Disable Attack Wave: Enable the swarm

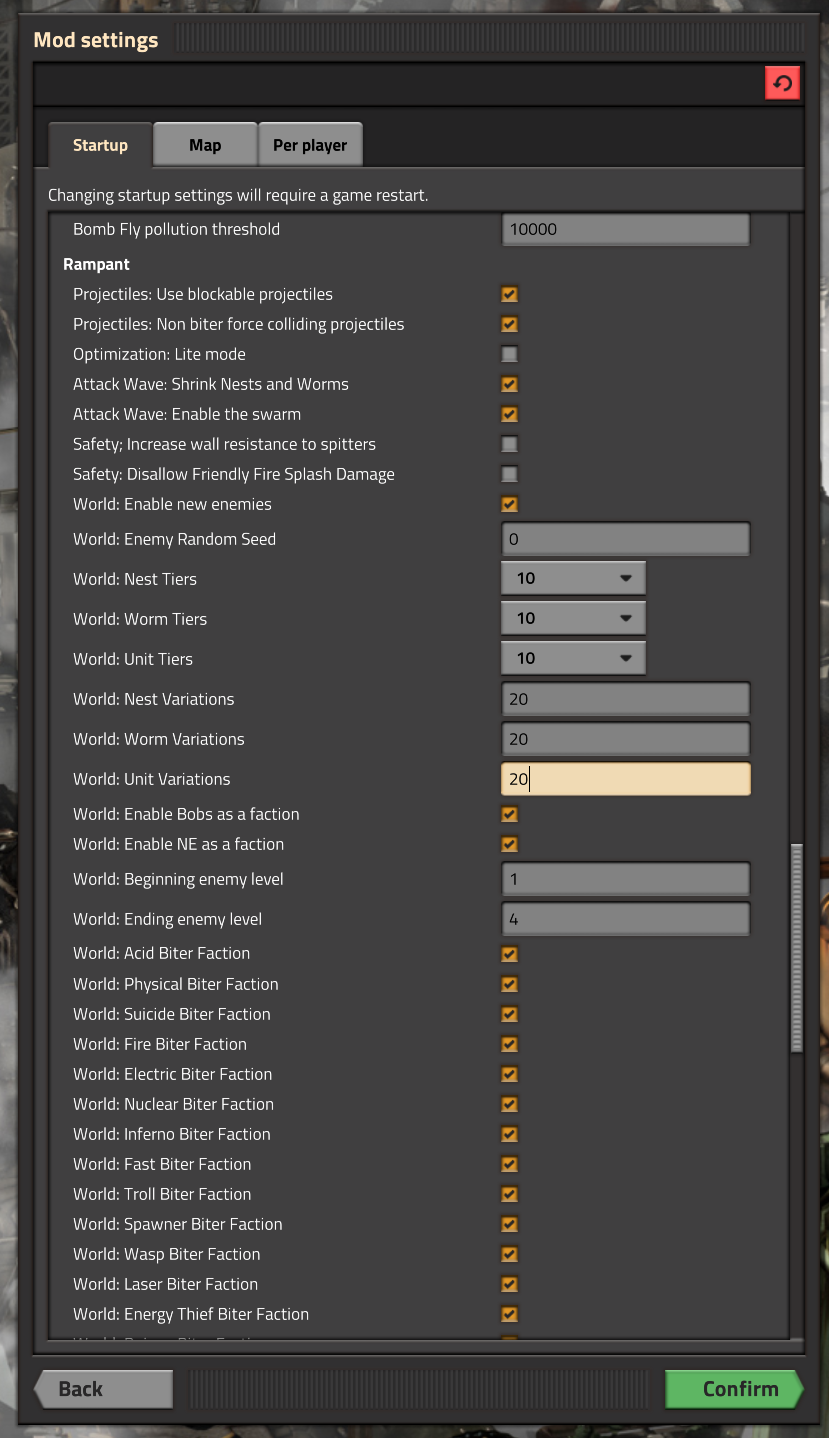click(510, 414)
